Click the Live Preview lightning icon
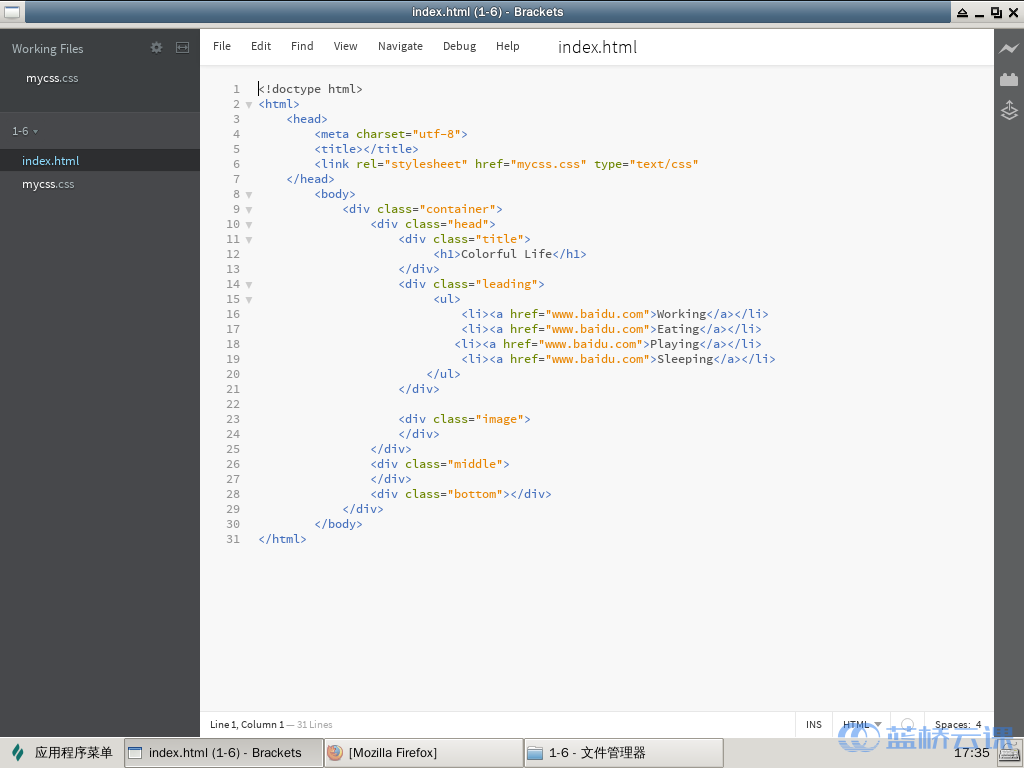 tap(1009, 48)
